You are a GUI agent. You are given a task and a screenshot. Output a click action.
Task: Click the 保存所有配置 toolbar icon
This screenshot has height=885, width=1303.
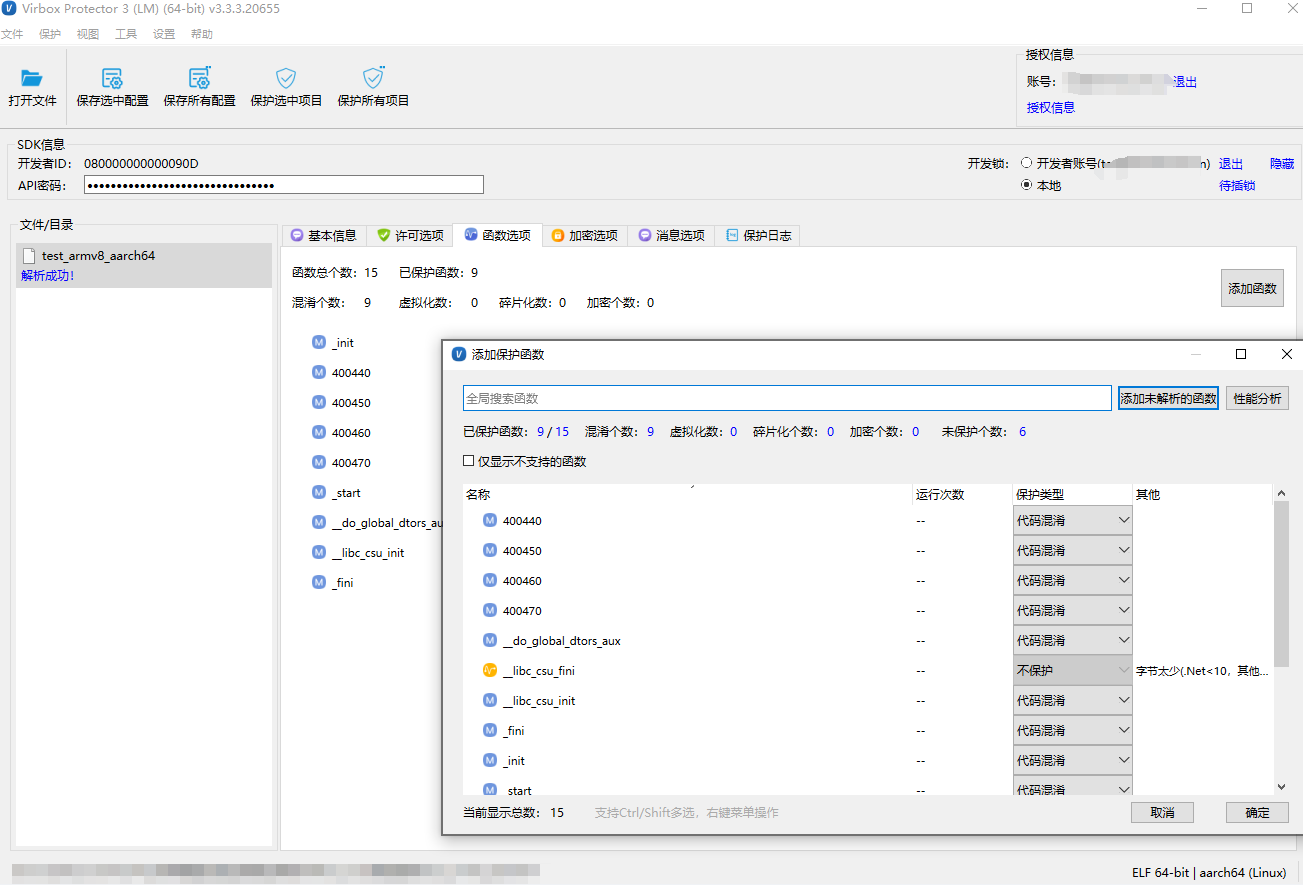pos(200,78)
